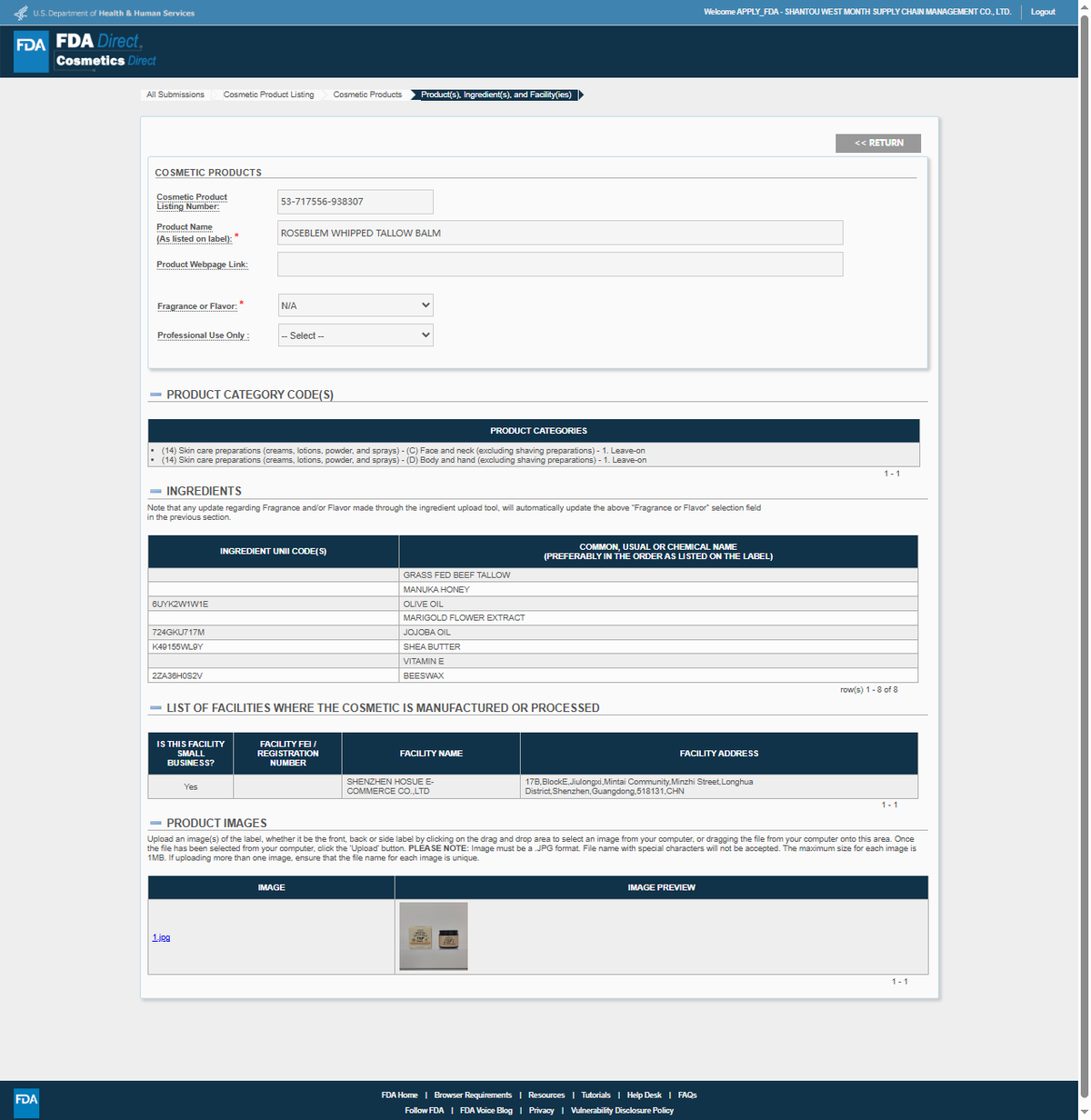Click the Fragrance or Flavor label
This screenshot has height=1120, width=1091.
pyautogui.click(x=197, y=306)
